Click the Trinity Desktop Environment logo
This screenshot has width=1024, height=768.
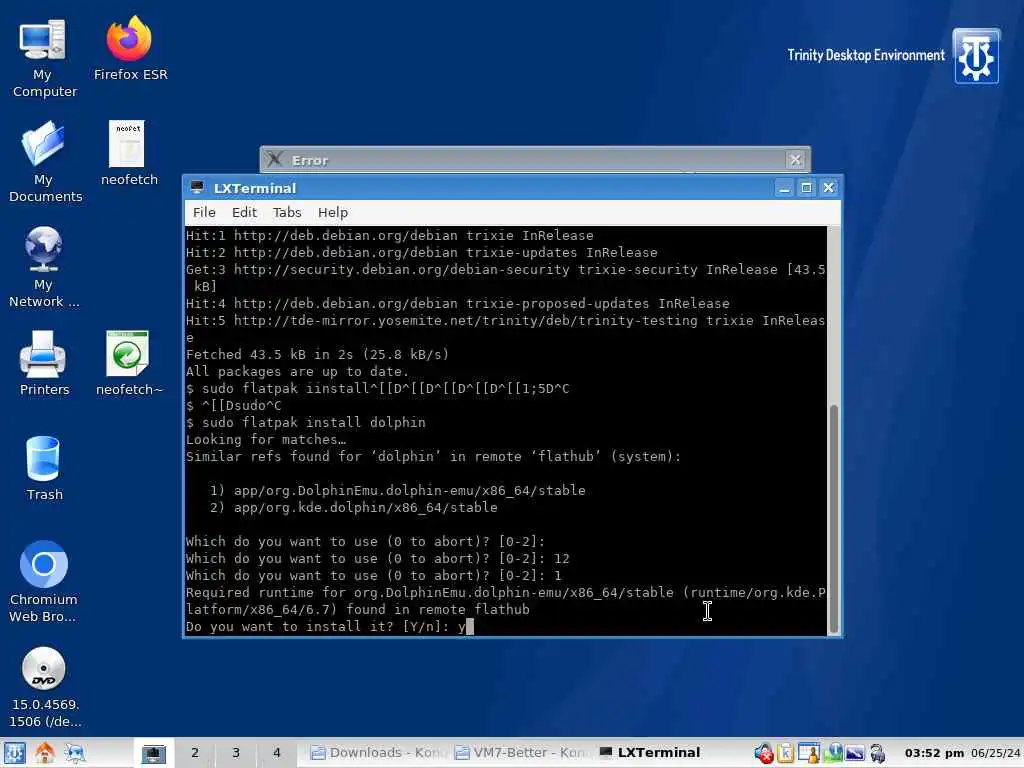point(976,56)
